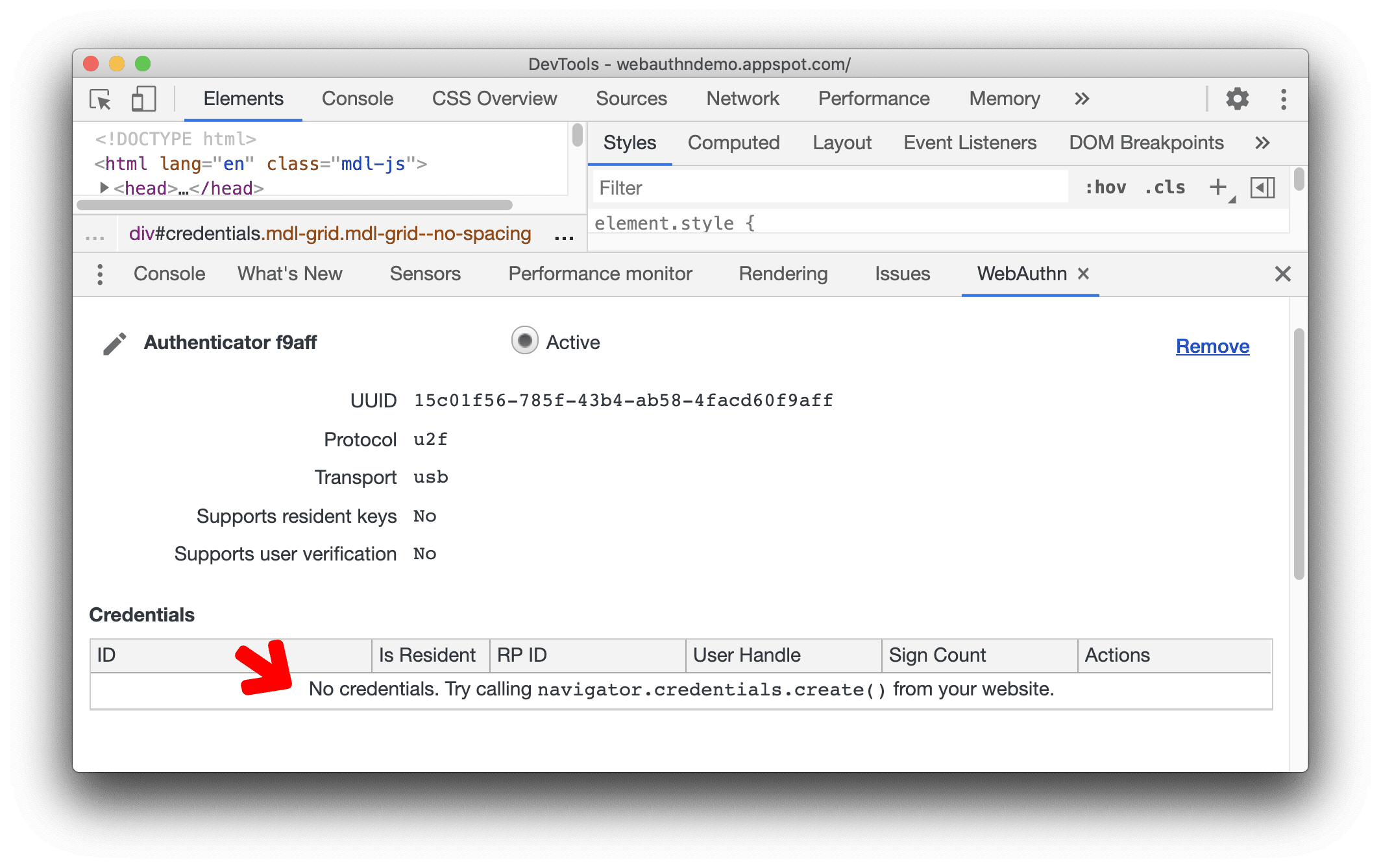1381x868 pixels.
Task: Click the >> overflow tabs expander
Action: (x=1081, y=98)
